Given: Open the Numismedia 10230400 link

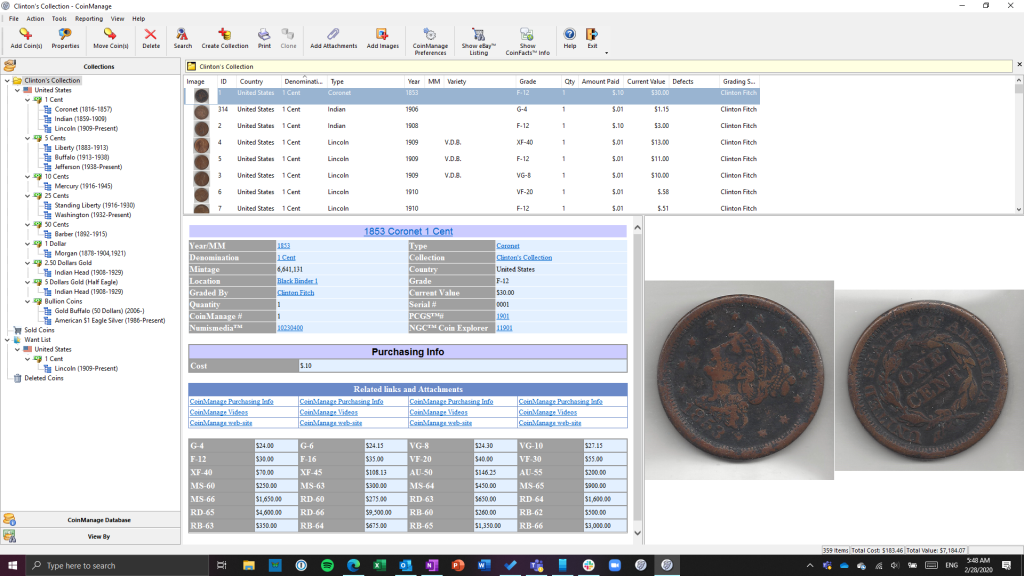Looking at the screenshot, I should (x=290, y=328).
